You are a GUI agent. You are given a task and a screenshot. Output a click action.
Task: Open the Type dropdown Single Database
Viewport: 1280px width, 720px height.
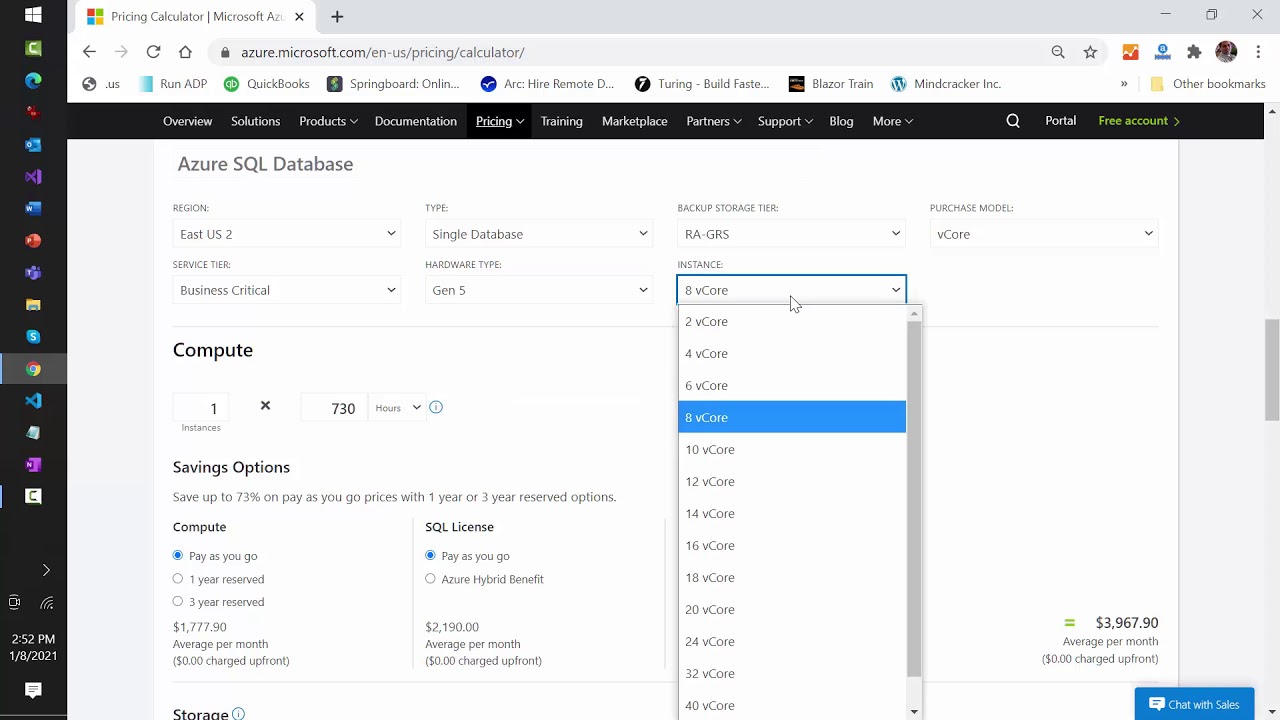[539, 234]
